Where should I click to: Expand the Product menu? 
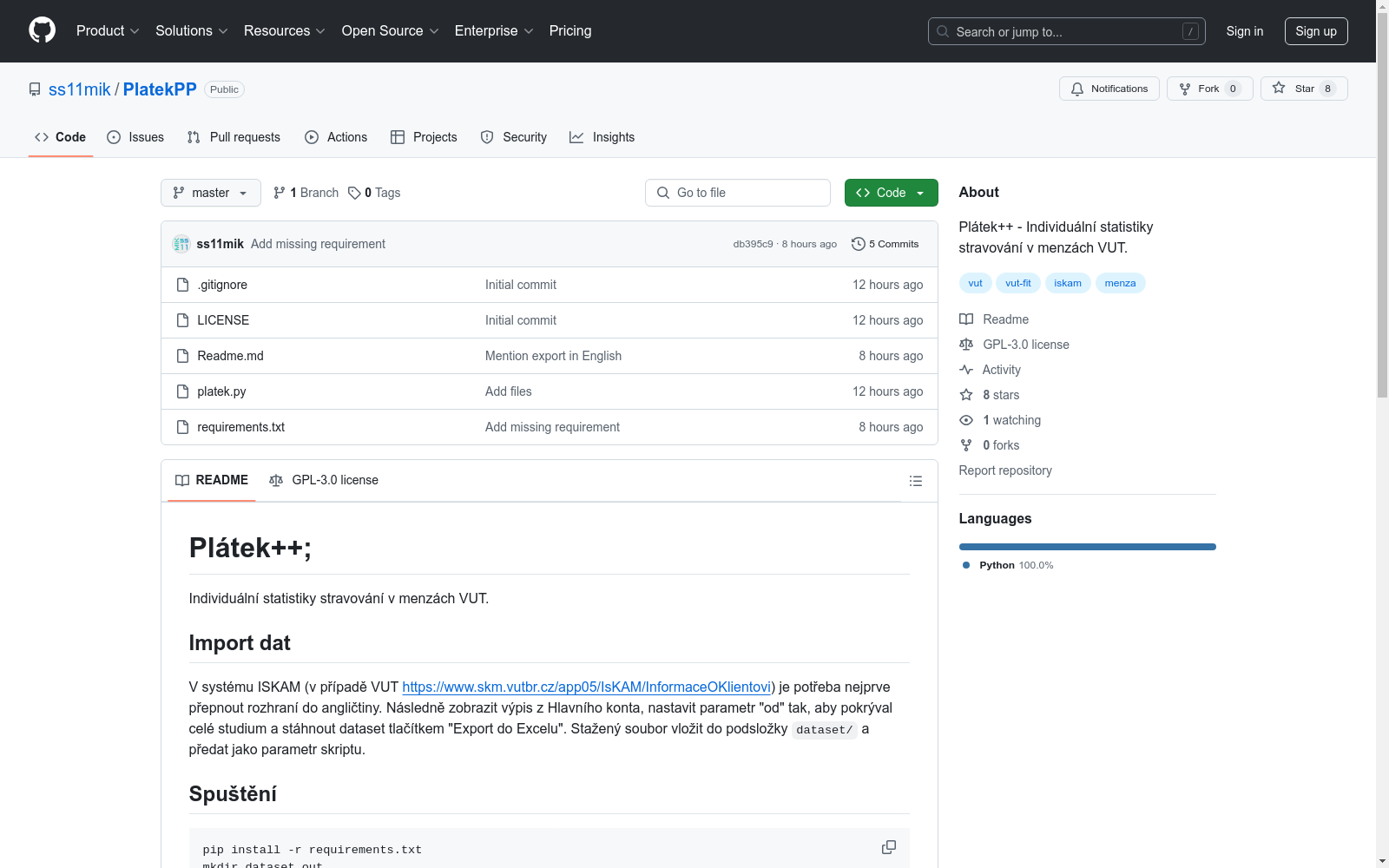pyautogui.click(x=108, y=30)
